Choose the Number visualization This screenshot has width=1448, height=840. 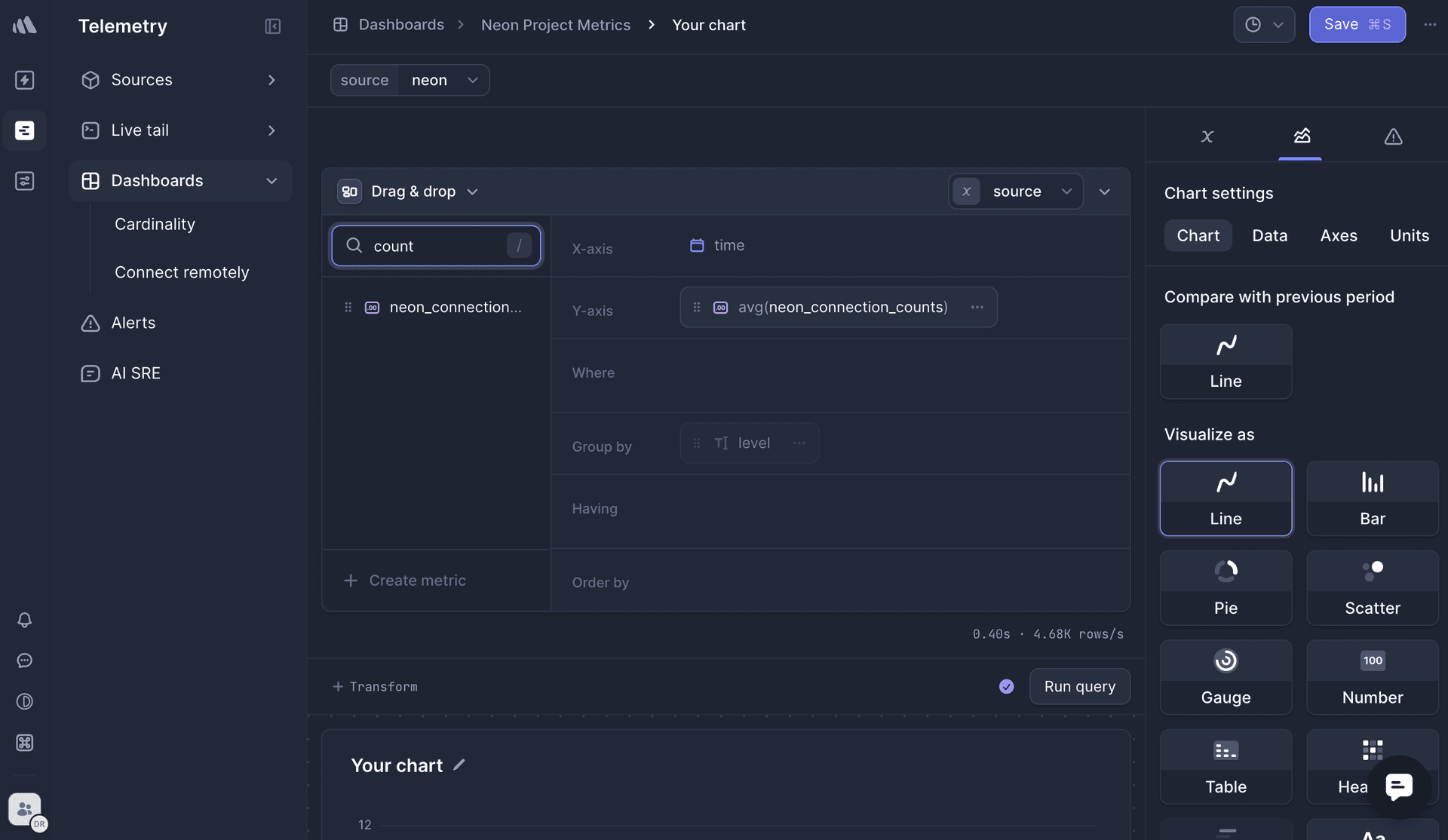click(x=1372, y=676)
